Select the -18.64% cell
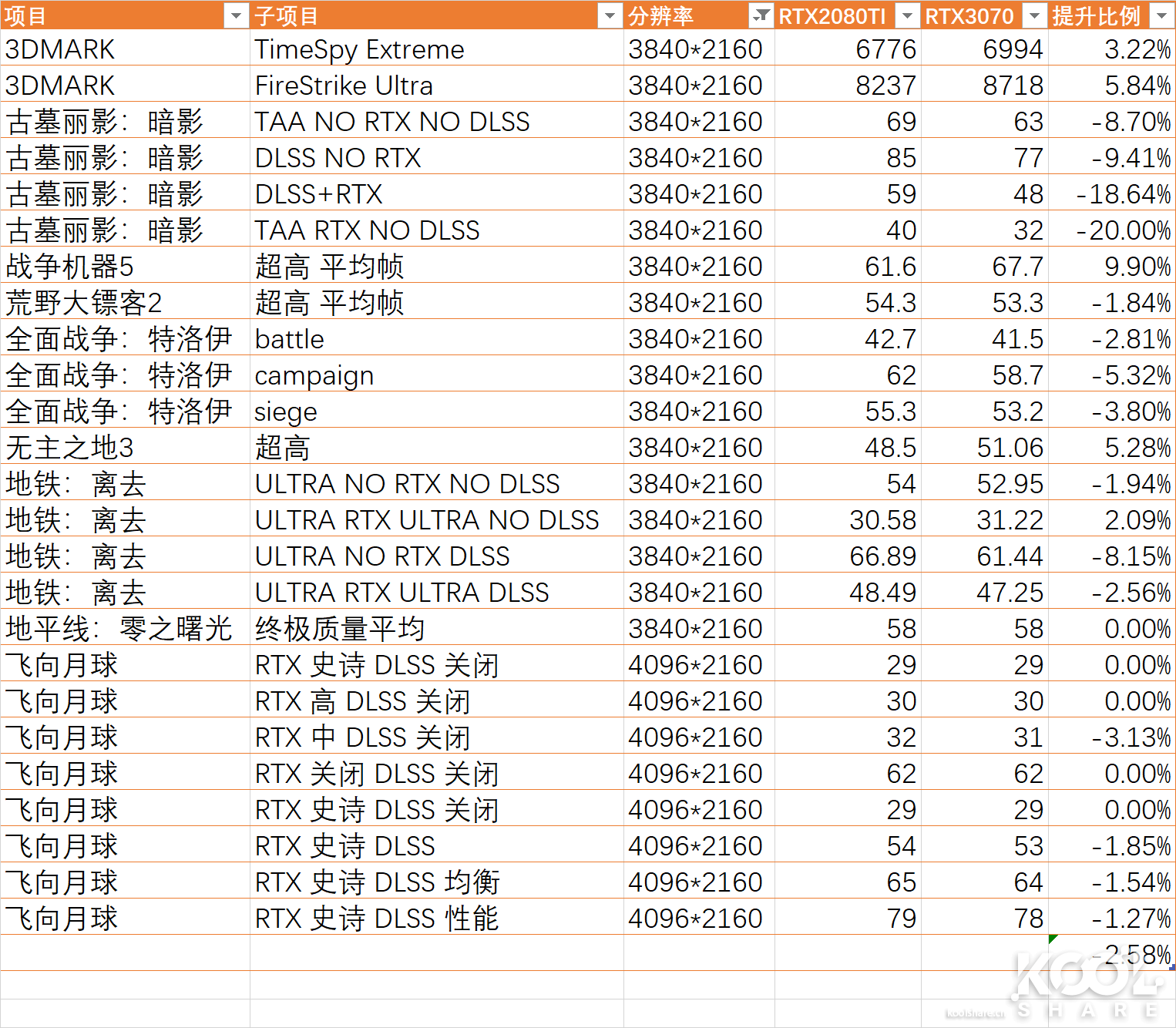Viewport: 1176px width, 1028px height. pos(1112,193)
